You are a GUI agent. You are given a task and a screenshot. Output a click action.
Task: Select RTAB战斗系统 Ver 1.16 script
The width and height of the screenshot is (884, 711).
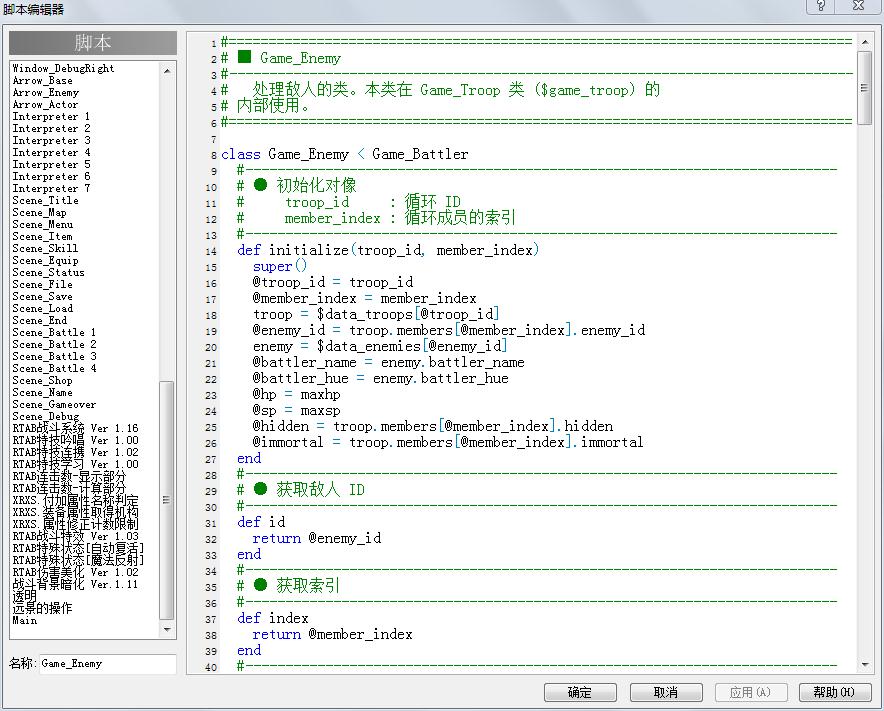pyautogui.click(x=76, y=429)
